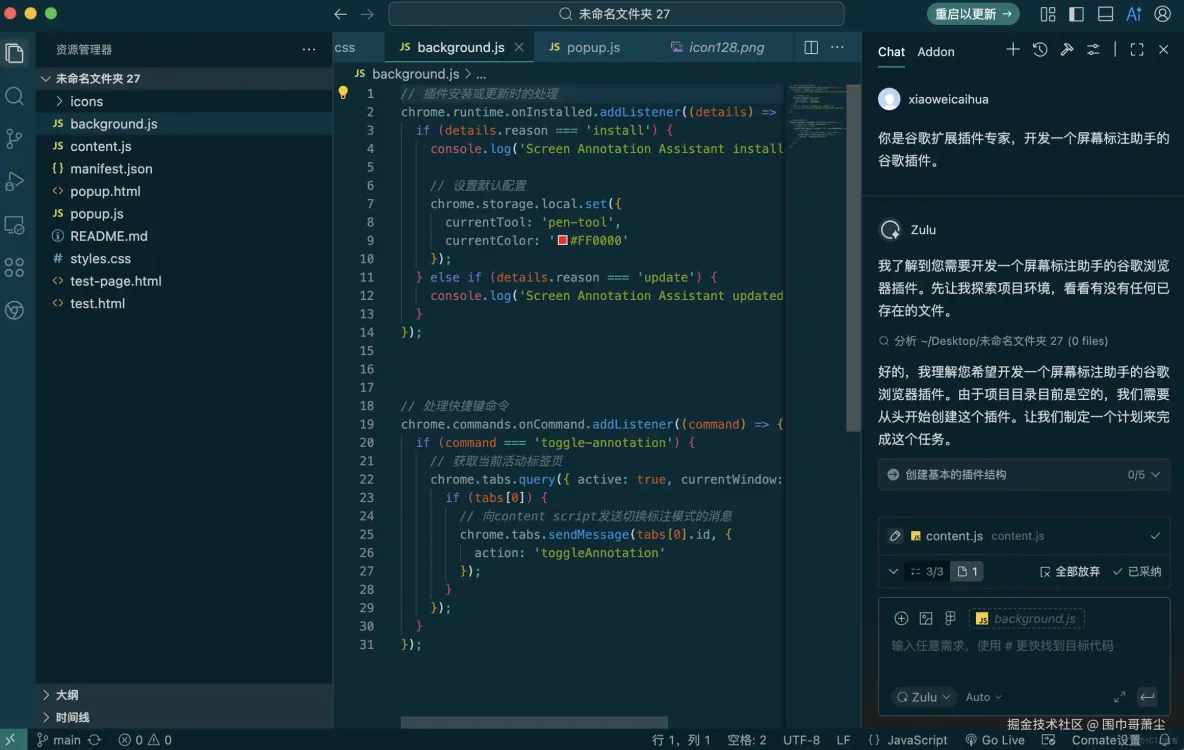
Task: Click the lightbulb code action on line 1
Action: (x=344, y=93)
